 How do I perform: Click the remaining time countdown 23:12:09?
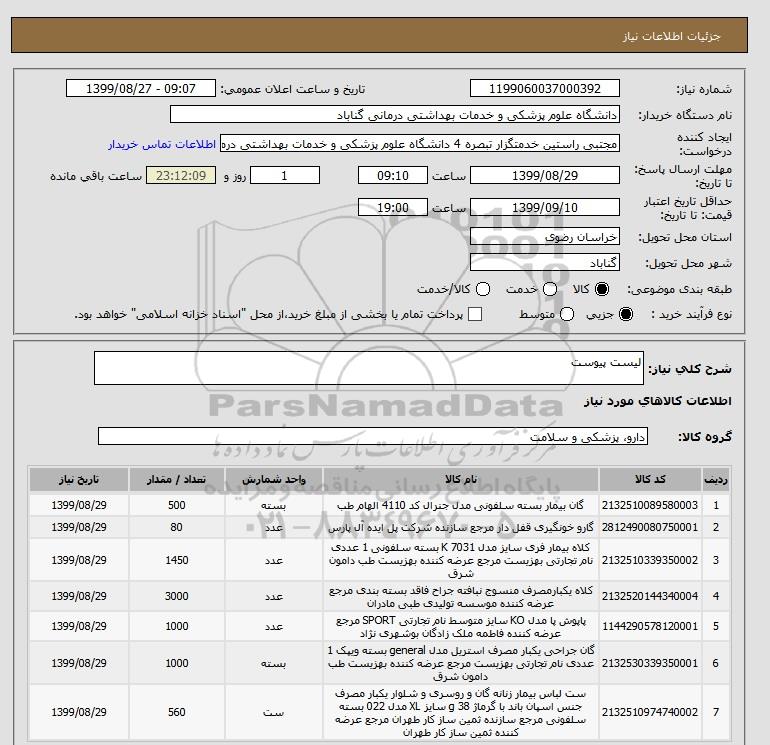pos(181,175)
